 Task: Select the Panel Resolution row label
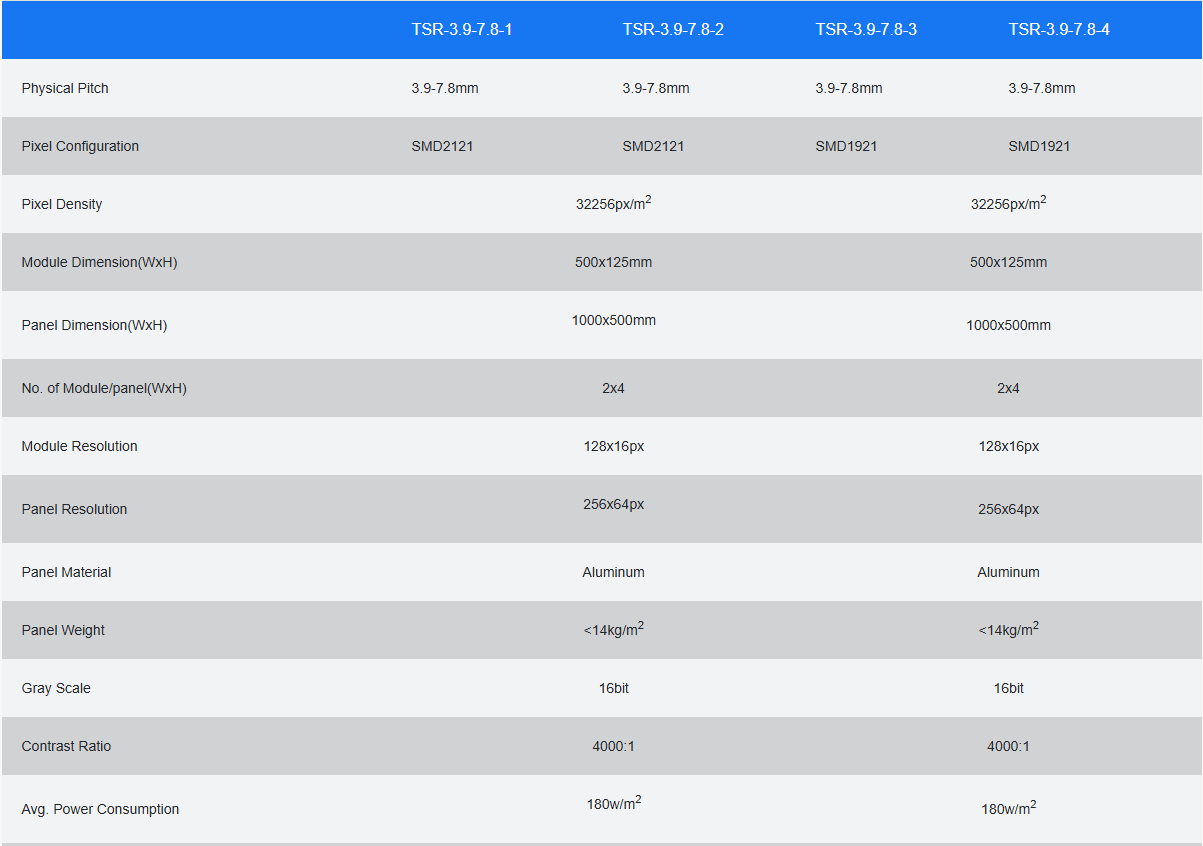tap(74, 509)
